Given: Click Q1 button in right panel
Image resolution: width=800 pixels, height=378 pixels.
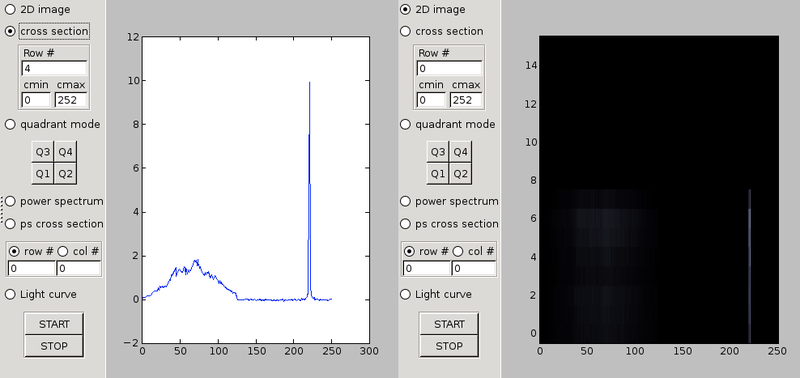Looking at the screenshot, I should [x=438, y=174].
